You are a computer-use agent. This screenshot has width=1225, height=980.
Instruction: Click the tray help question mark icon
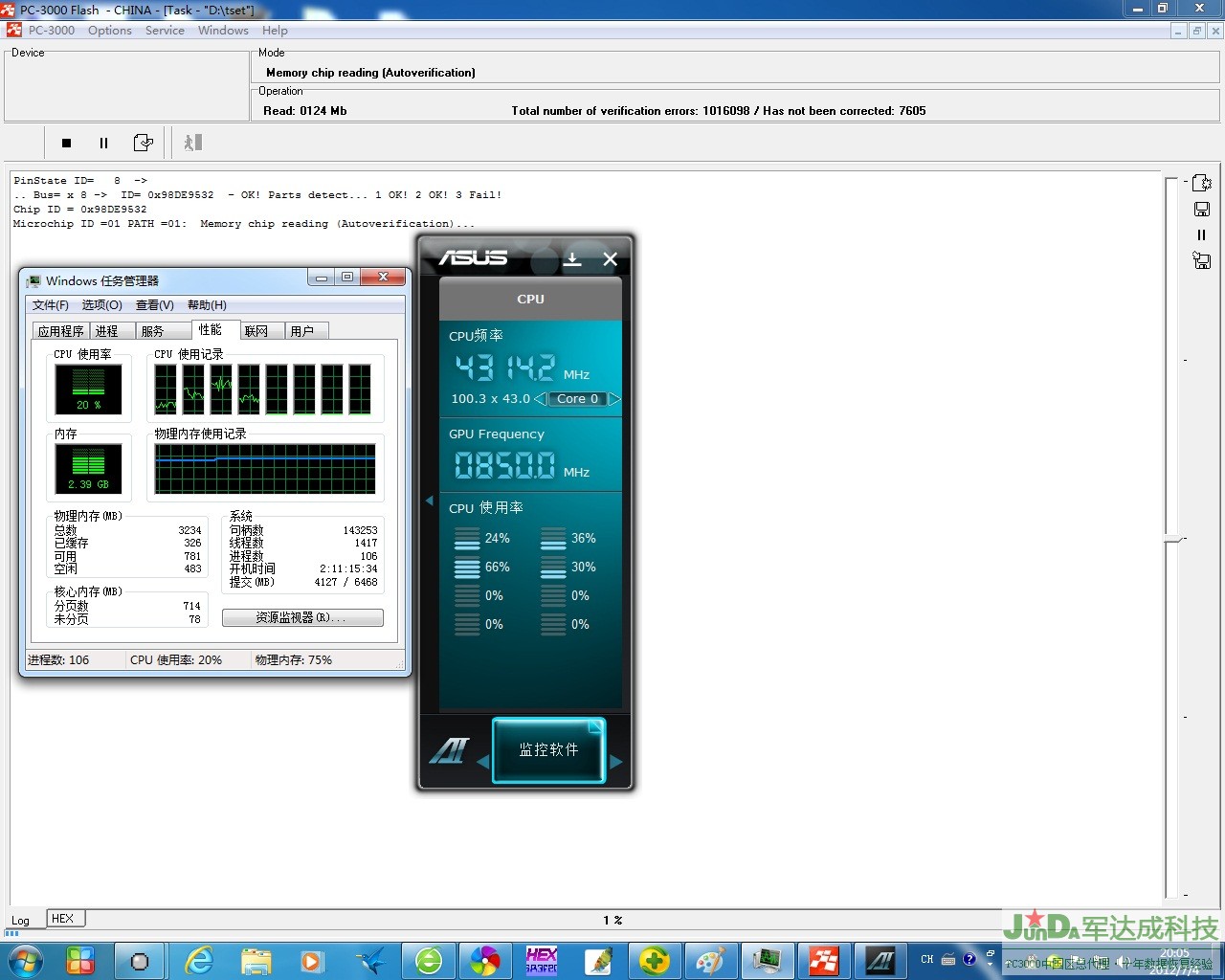click(969, 959)
